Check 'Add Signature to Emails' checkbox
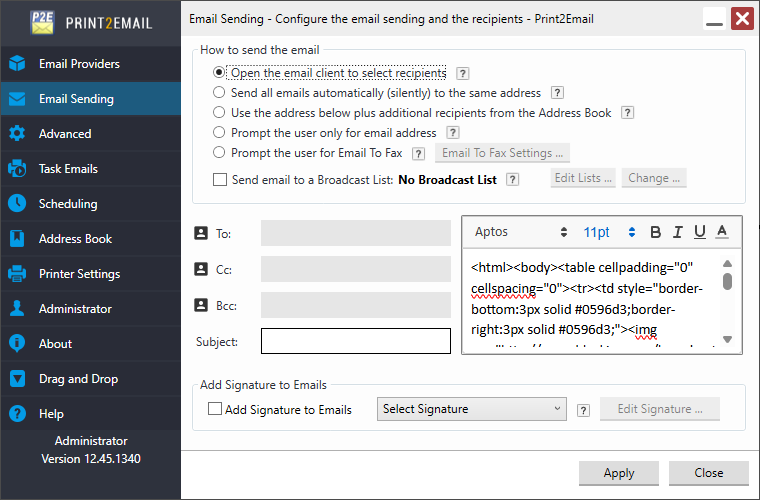This screenshot has width=760, height=500. pos(215,409)
